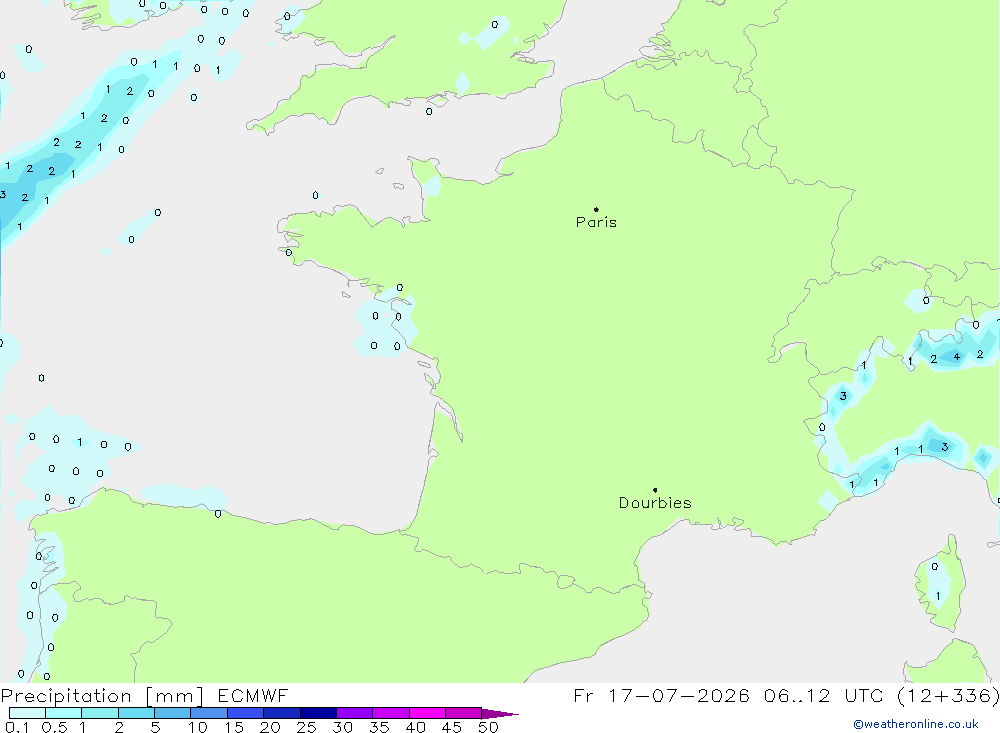Click the value 1 on Corsica

(938, 596)
